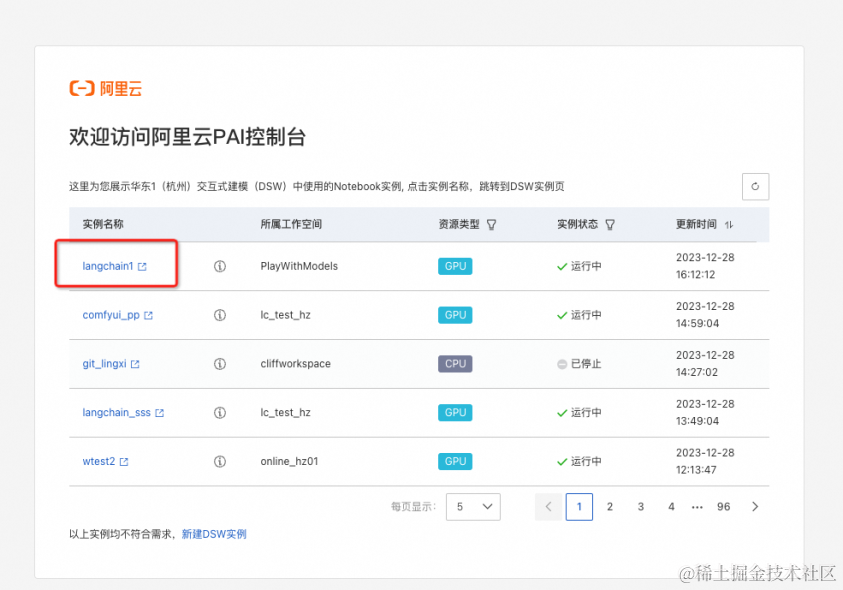Click the 运行中 status in langchain1 row
The height and width of the screenshot is (590, 843).
(x=579, y=266)
